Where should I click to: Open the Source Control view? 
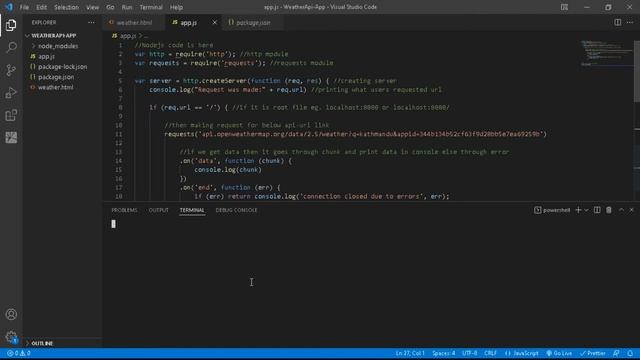pyautogui.click(x=11, y=70)
